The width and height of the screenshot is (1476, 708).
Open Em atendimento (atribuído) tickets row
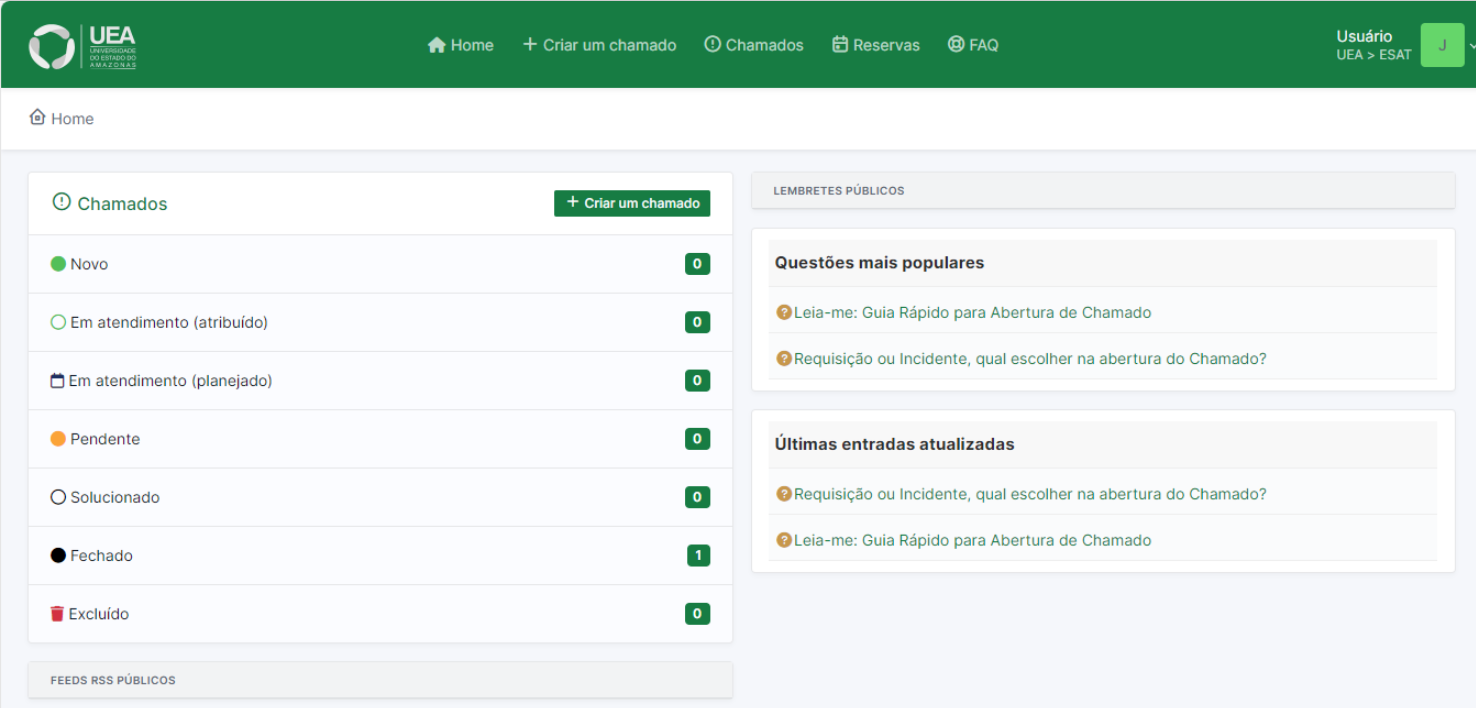pyautogui.click(x=169, y=323)
